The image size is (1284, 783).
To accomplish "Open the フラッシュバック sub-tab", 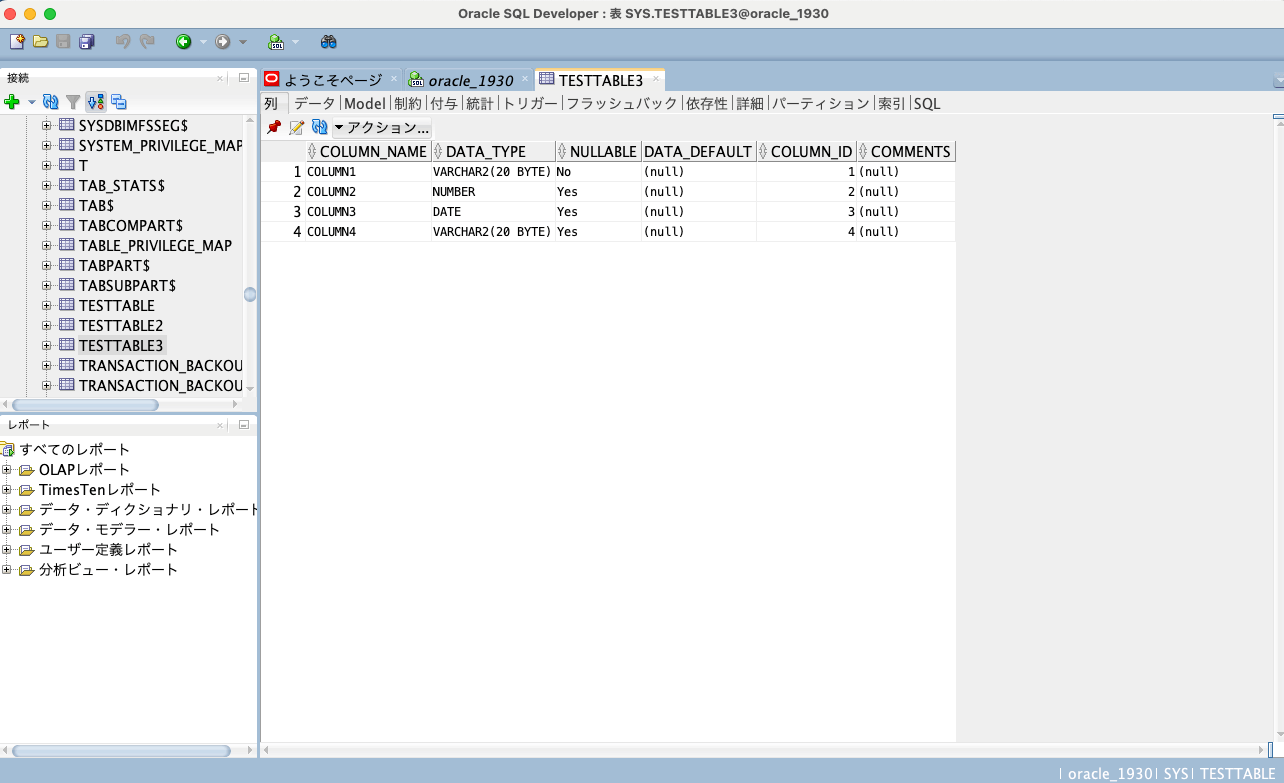I will tap(622, 103).
